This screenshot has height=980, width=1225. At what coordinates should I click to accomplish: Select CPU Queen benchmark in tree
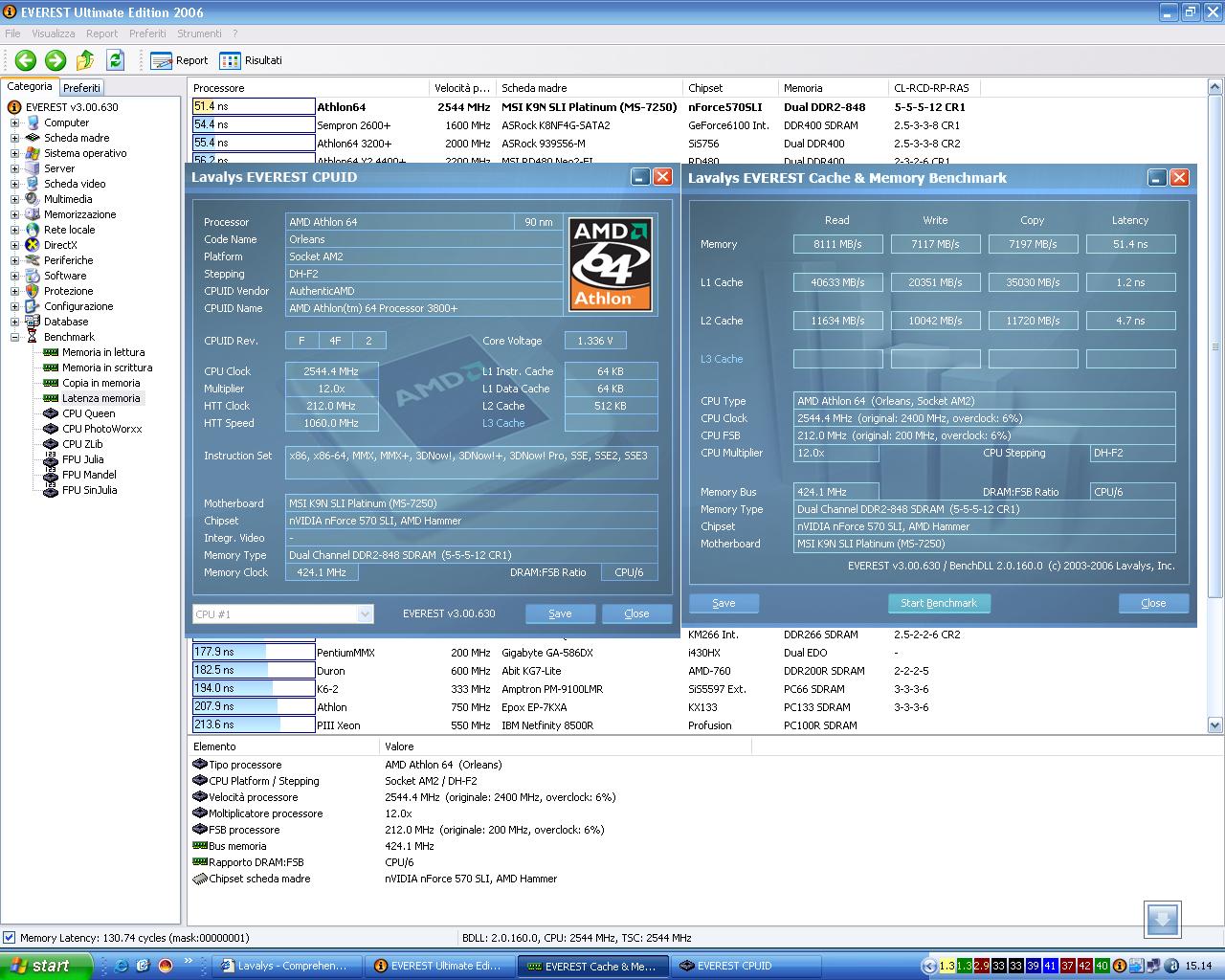88,413
